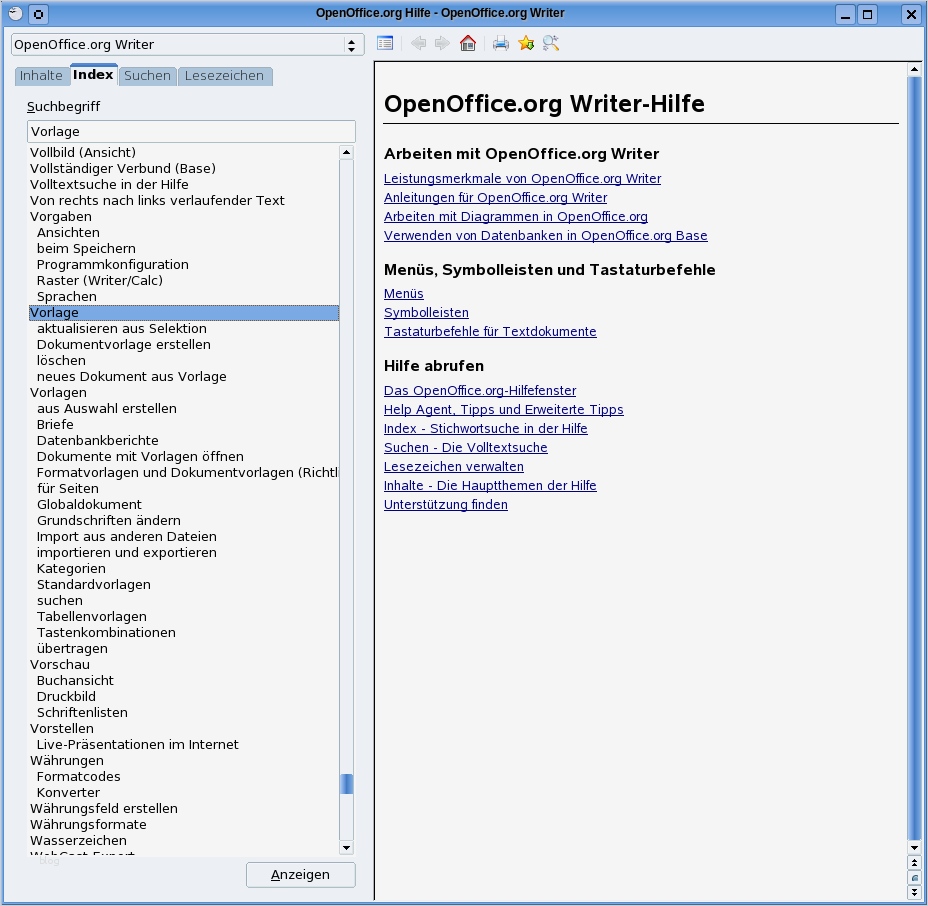
Task: Open find on this page via the magnifier icon
Action: point(551,43)
